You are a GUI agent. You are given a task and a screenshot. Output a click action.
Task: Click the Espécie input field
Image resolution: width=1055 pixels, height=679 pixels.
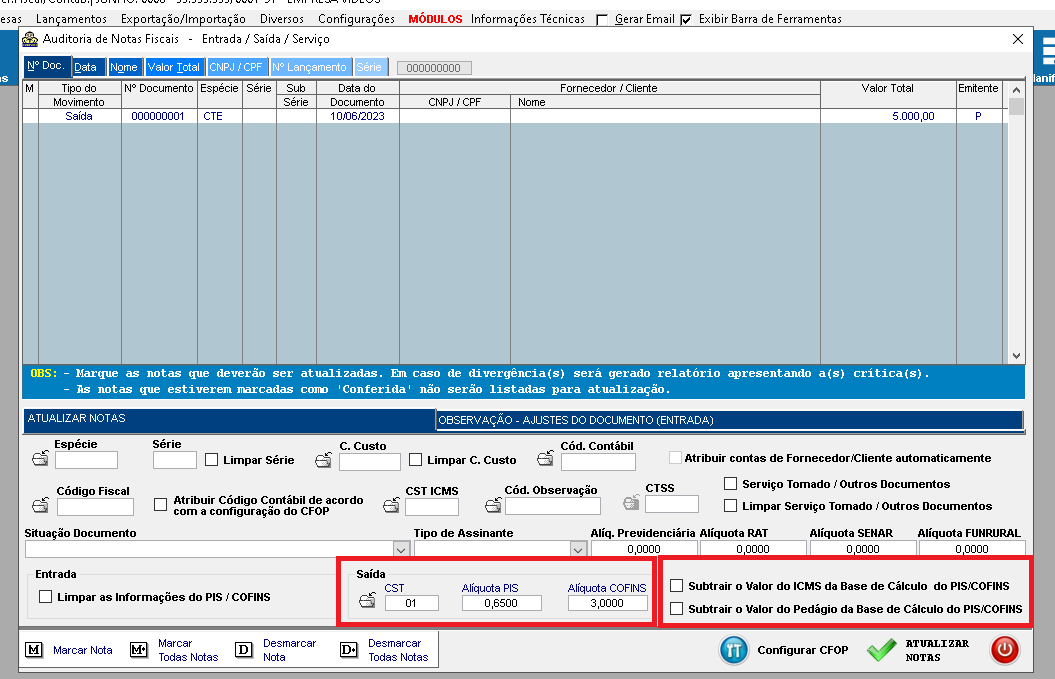(86, 460)
